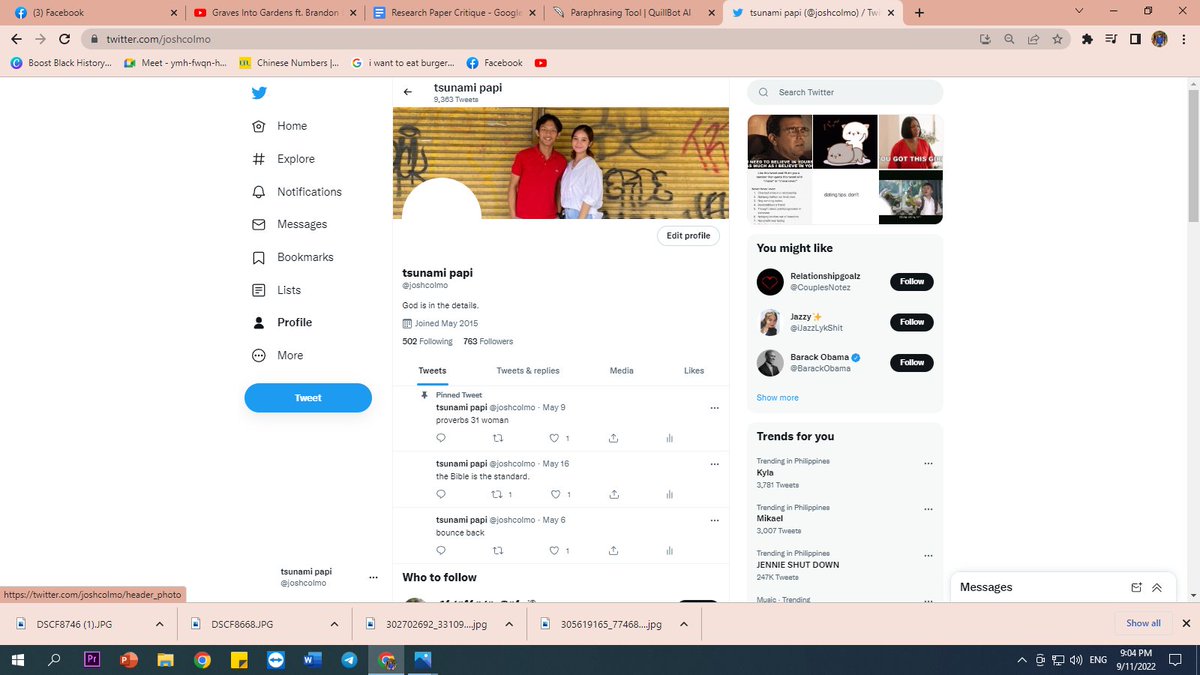Retweet the Bible is the standard tweet
The image size is (1200, 675).
(498, 494)
